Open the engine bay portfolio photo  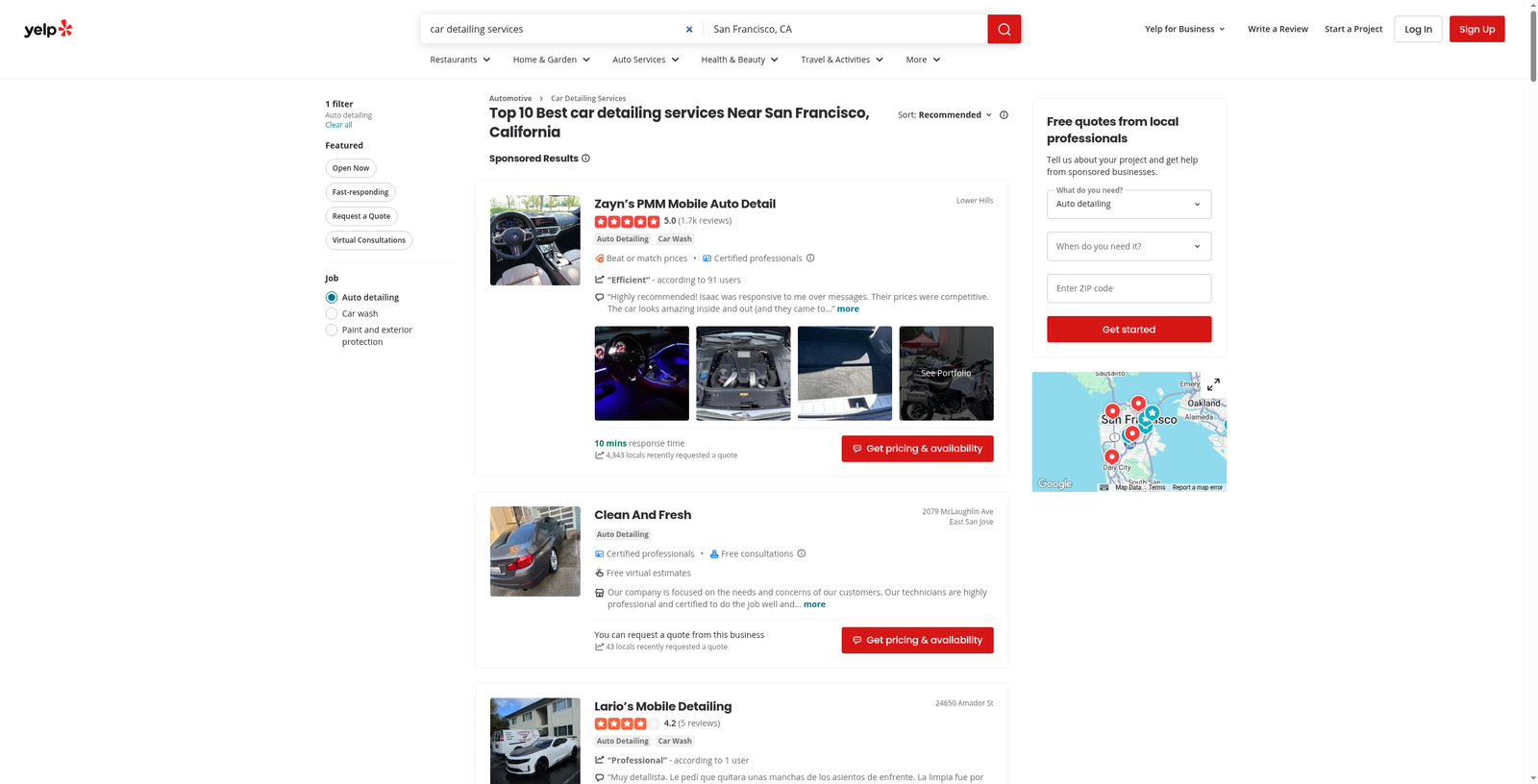click(x=743, y=373)
